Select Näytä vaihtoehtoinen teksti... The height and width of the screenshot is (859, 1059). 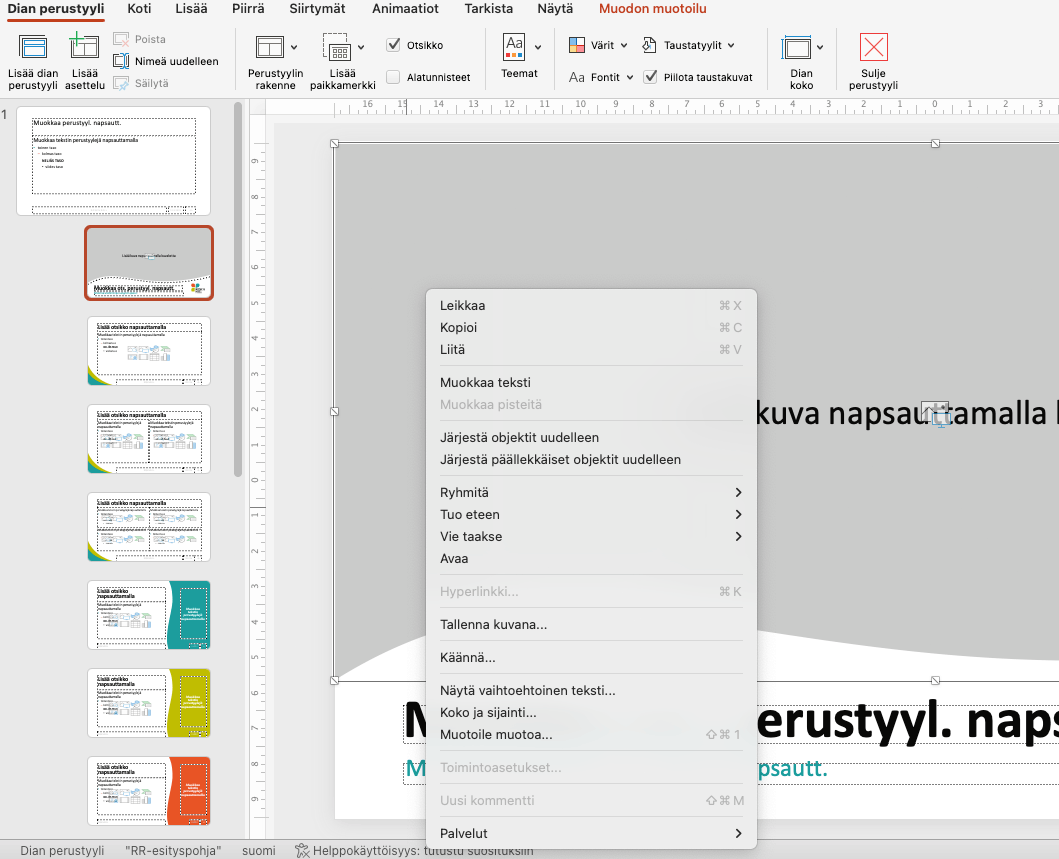point(591,690)
